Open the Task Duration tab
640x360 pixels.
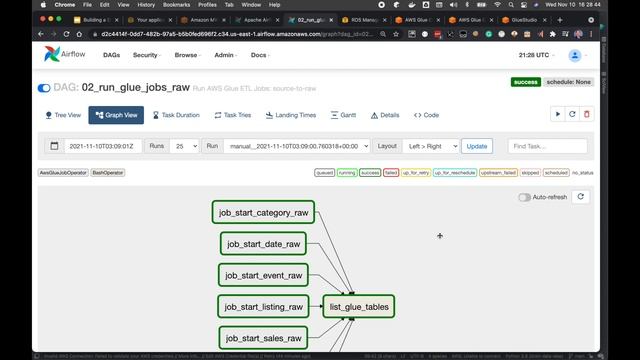pyautogui.click(x=176, y=115)
